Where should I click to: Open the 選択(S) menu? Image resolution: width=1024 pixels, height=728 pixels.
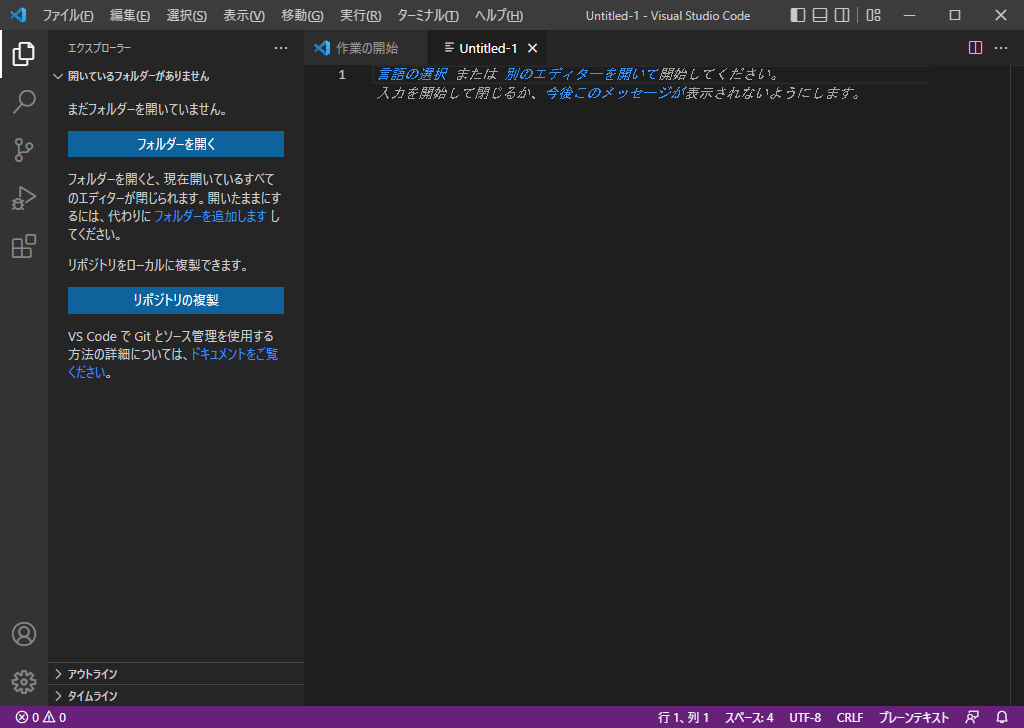(186, 15)
